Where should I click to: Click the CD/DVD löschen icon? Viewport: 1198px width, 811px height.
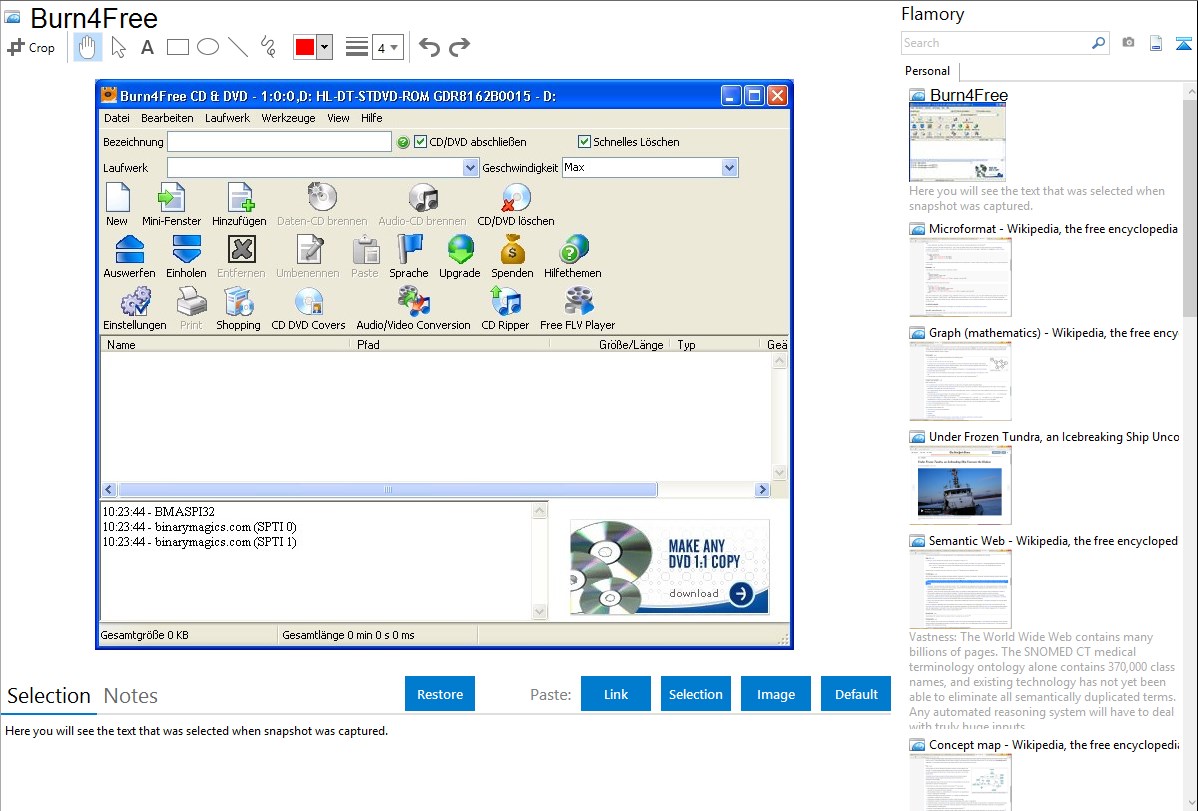tap(516, 205)
